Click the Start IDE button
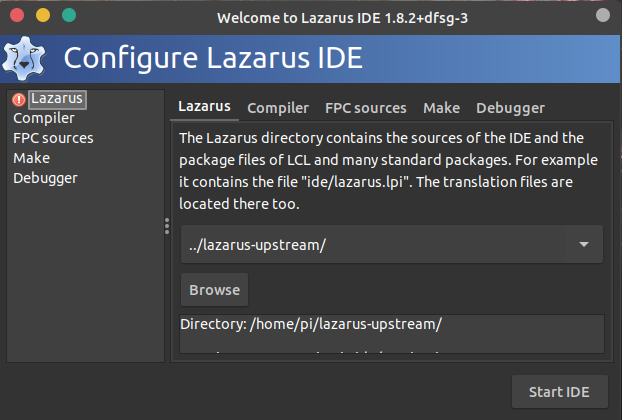 559,392
